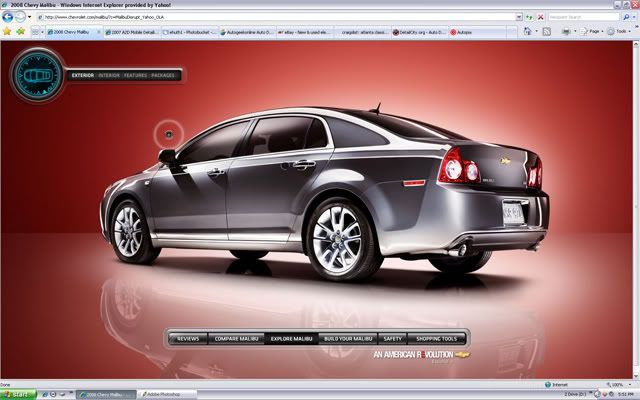Image resolution: width=640 pixels, height=400 pixels.
Task: Select the EXTERIOR view option
Action: (83, 76)
